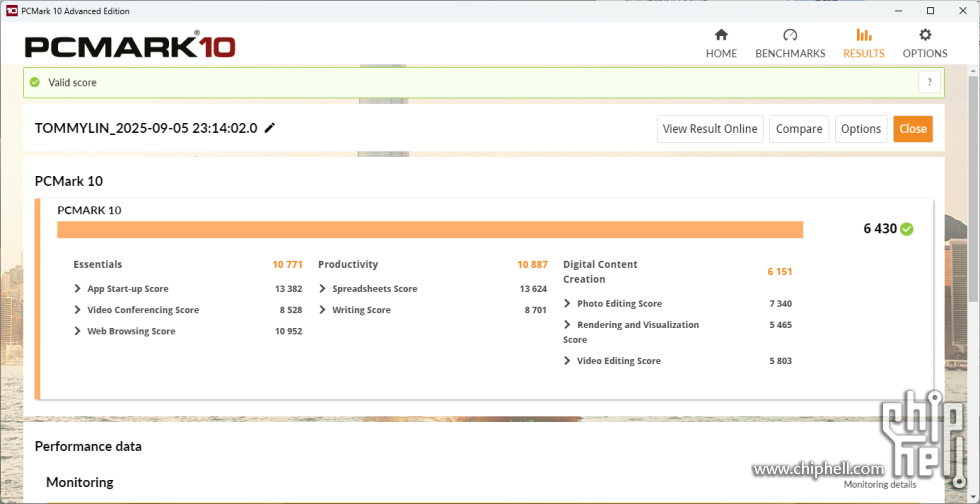Click the 5 803 Video Editing value
The height and width of the screenshot is (504, 980).
click(x=781, y=360)
